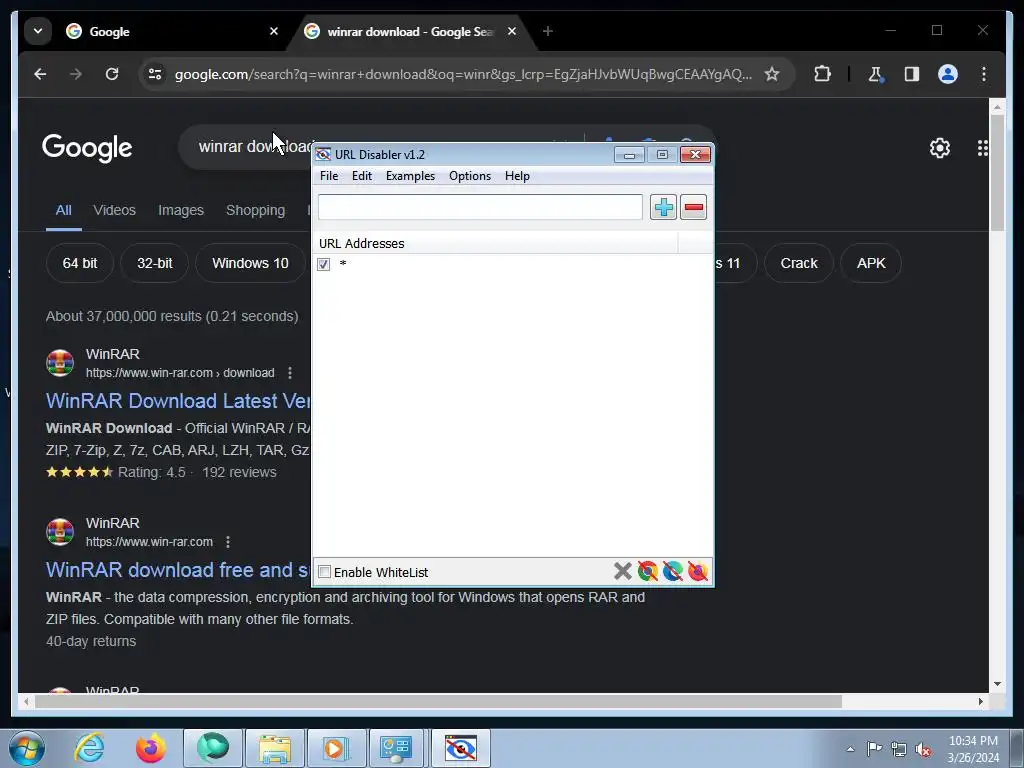
Task: Focus the URL text input in URL Disabler
Action: tap(480, 207)
